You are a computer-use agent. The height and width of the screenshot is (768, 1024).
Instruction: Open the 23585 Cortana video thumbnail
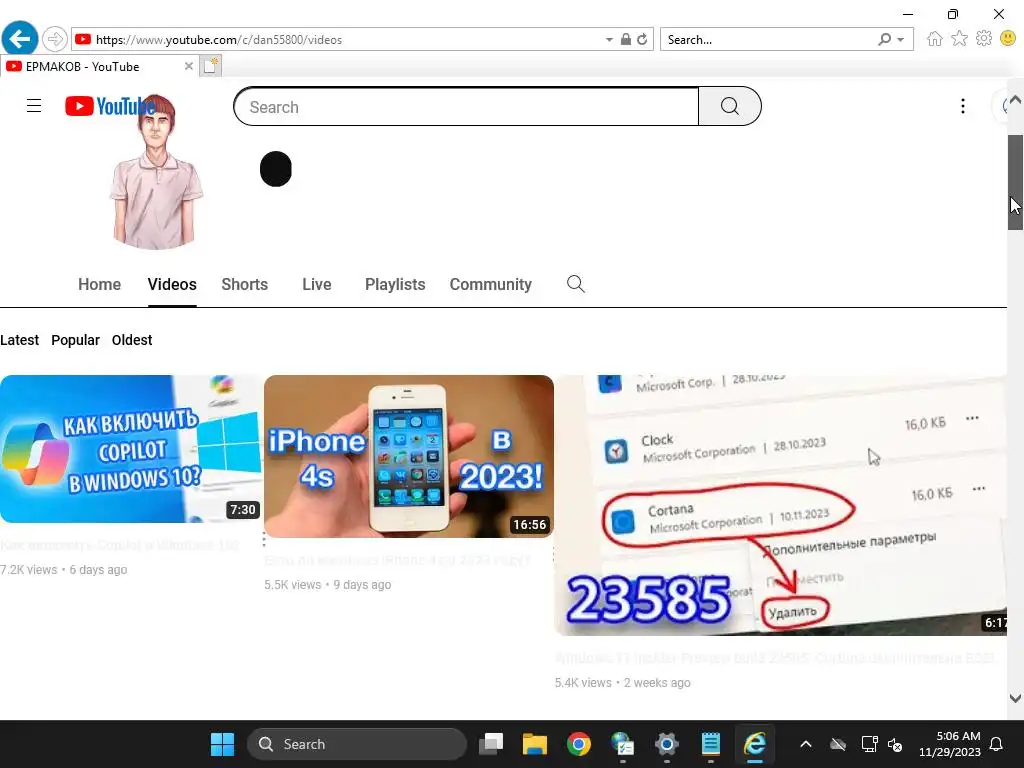[780, 505]
